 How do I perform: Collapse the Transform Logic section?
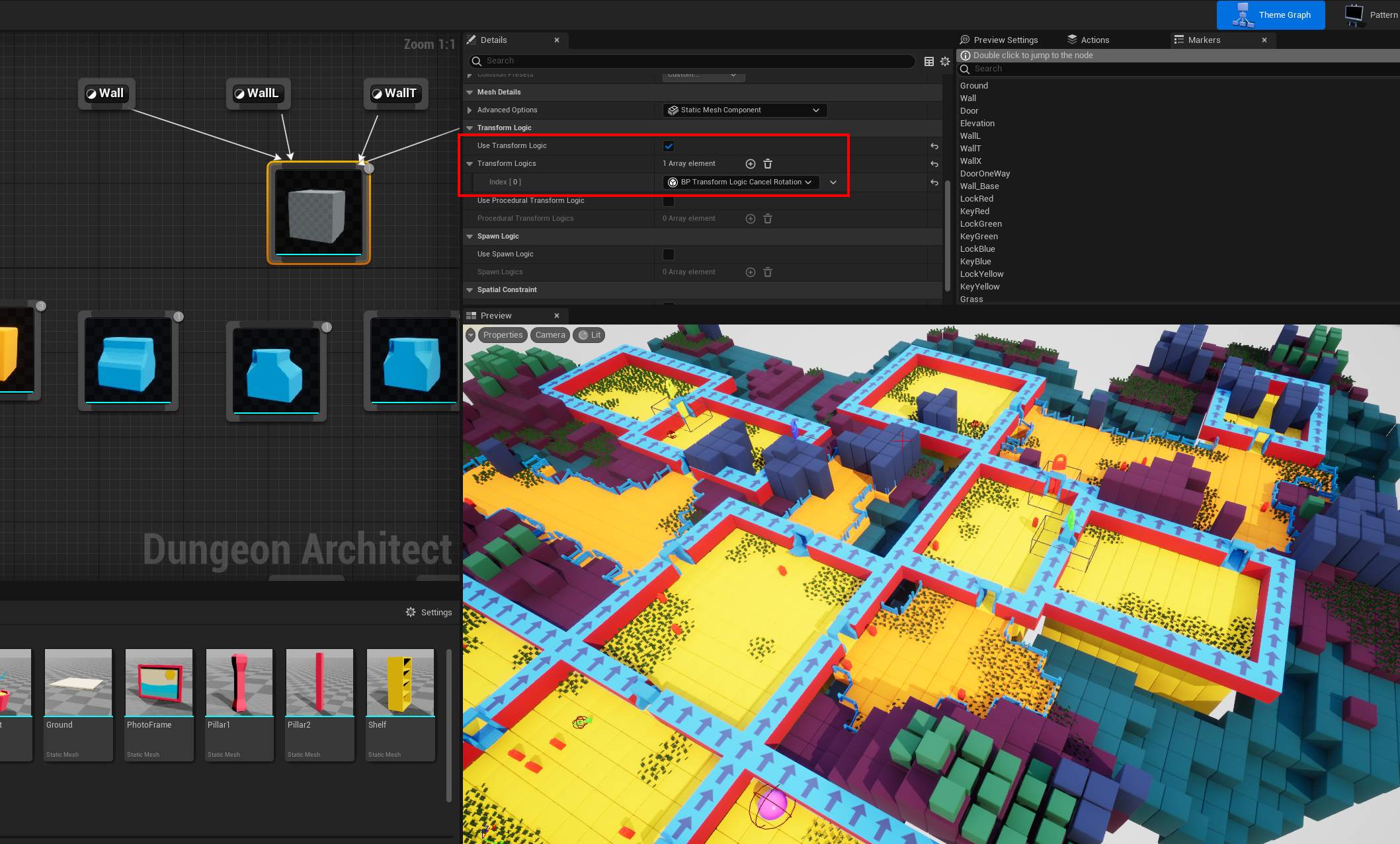470,128
